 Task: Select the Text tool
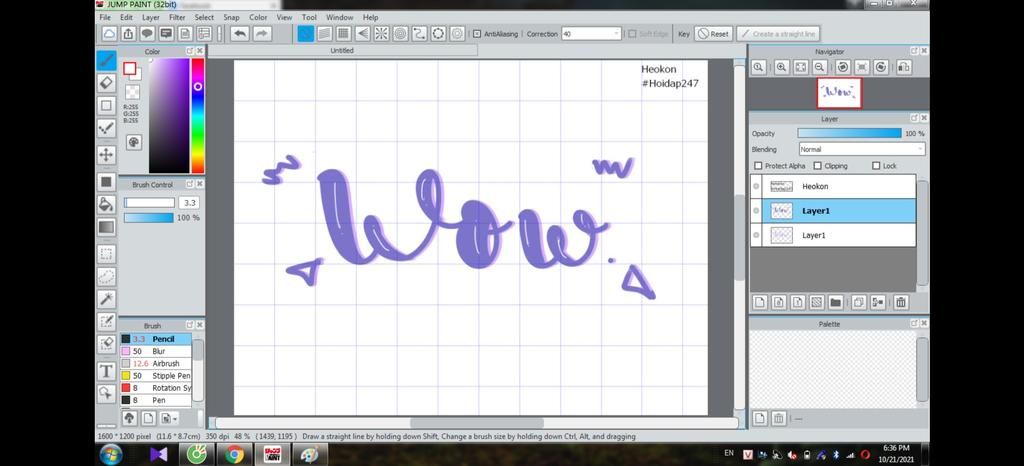click(106, 371)
